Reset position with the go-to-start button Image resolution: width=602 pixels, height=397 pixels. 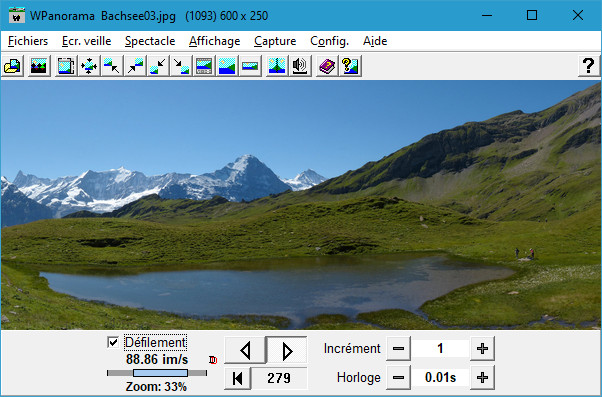point(238,378)
